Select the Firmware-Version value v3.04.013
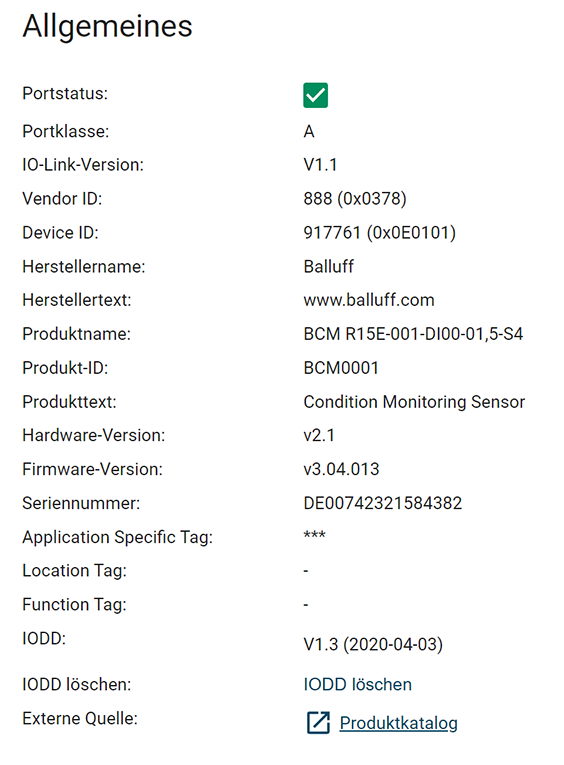Screen dimensions: 564x765 (341, 469)
